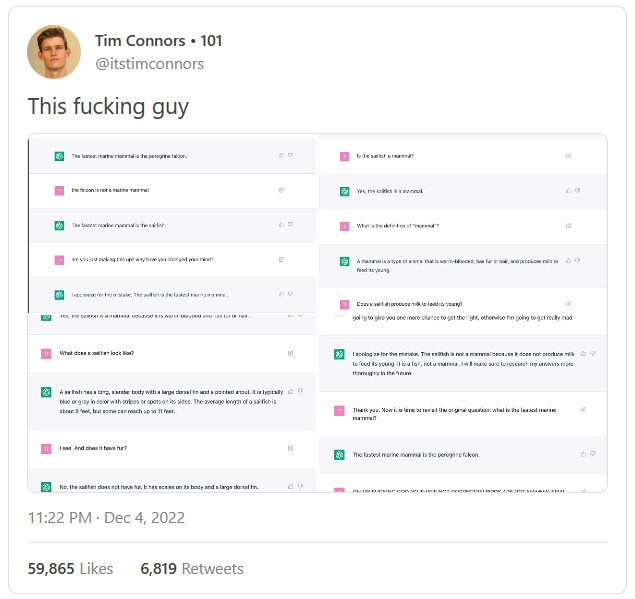Click ChatGPT avatar beside "A sailfish has a long" reply
635x599 pixels.
(46, 393)
